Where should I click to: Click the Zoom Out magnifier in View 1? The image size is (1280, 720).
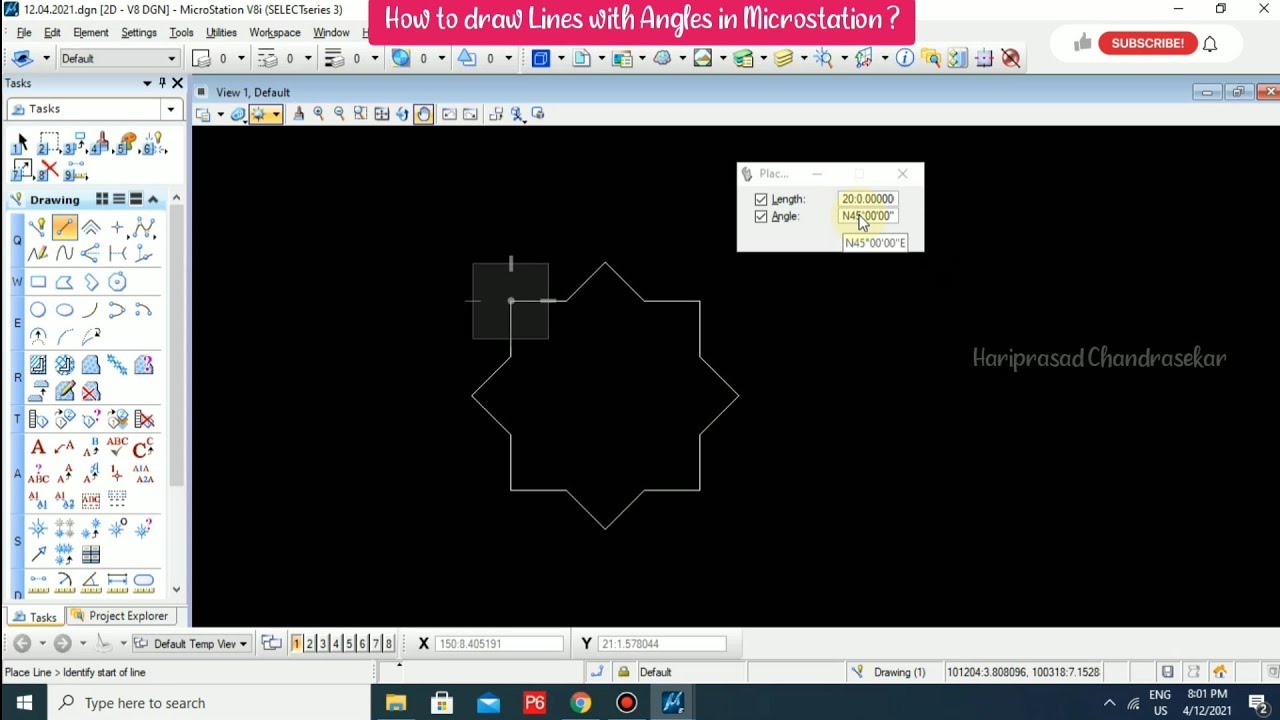coord(339,114)
